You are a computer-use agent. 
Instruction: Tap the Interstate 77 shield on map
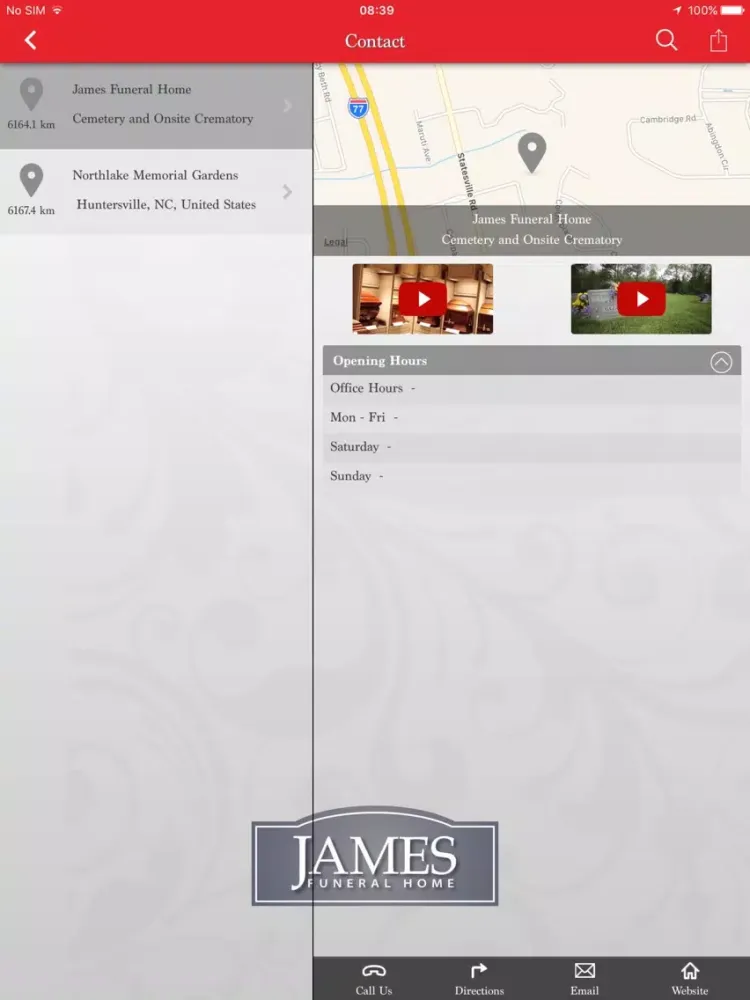[358, 107]
